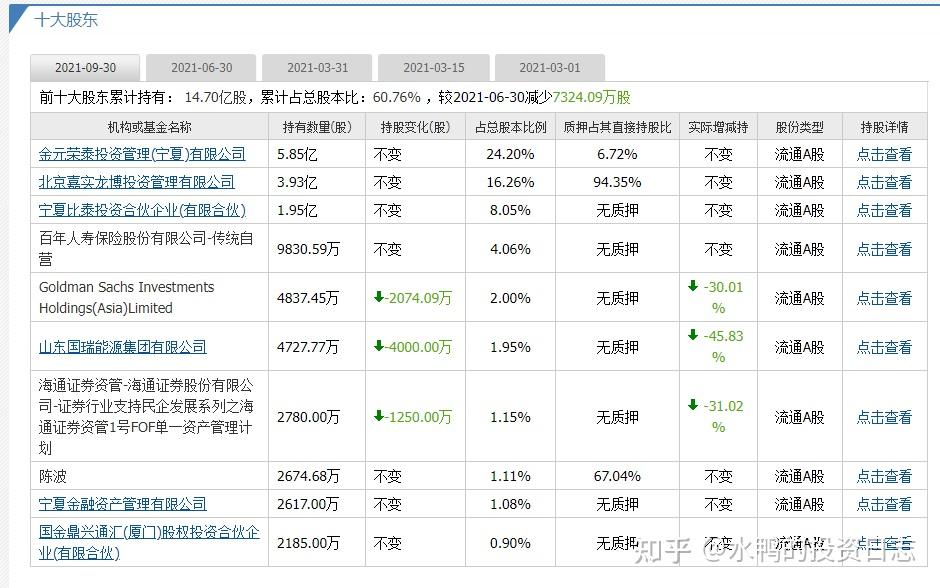
Task: Click the 股份类型 column header
Action: tap(800, 127)
